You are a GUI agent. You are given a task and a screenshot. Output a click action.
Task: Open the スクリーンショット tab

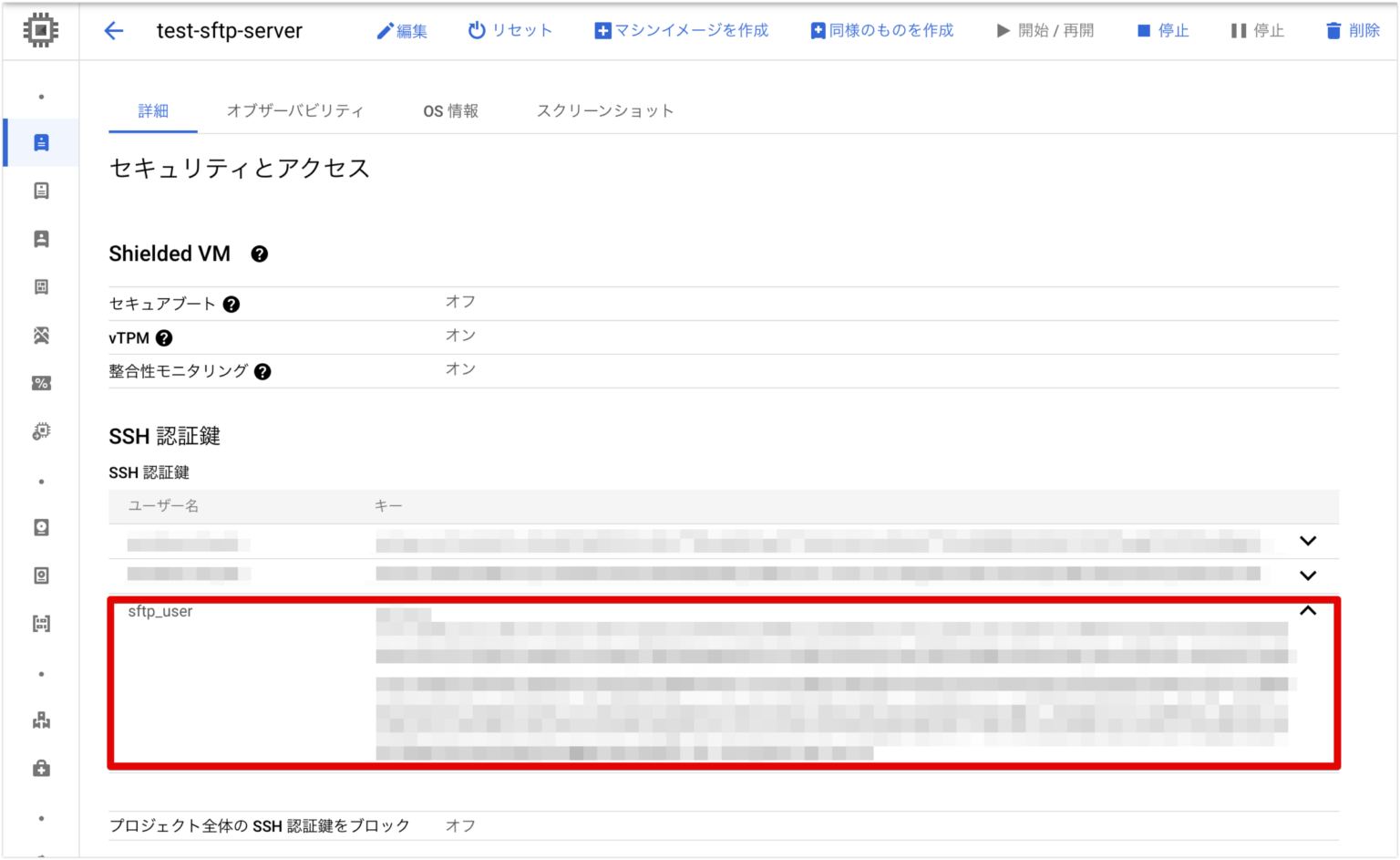[x=605, y=110]
